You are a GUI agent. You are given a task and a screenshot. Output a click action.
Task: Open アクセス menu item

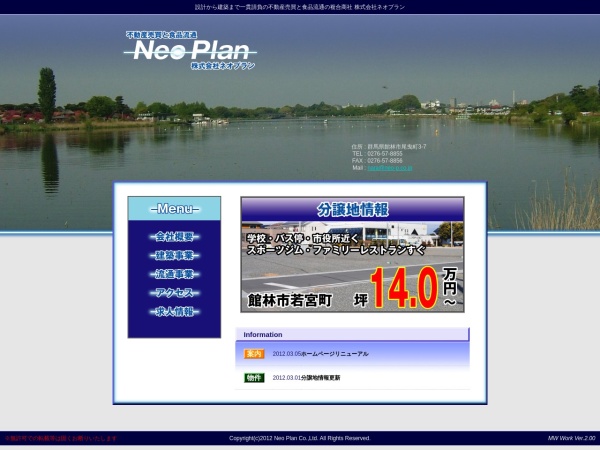click(174, 293)
